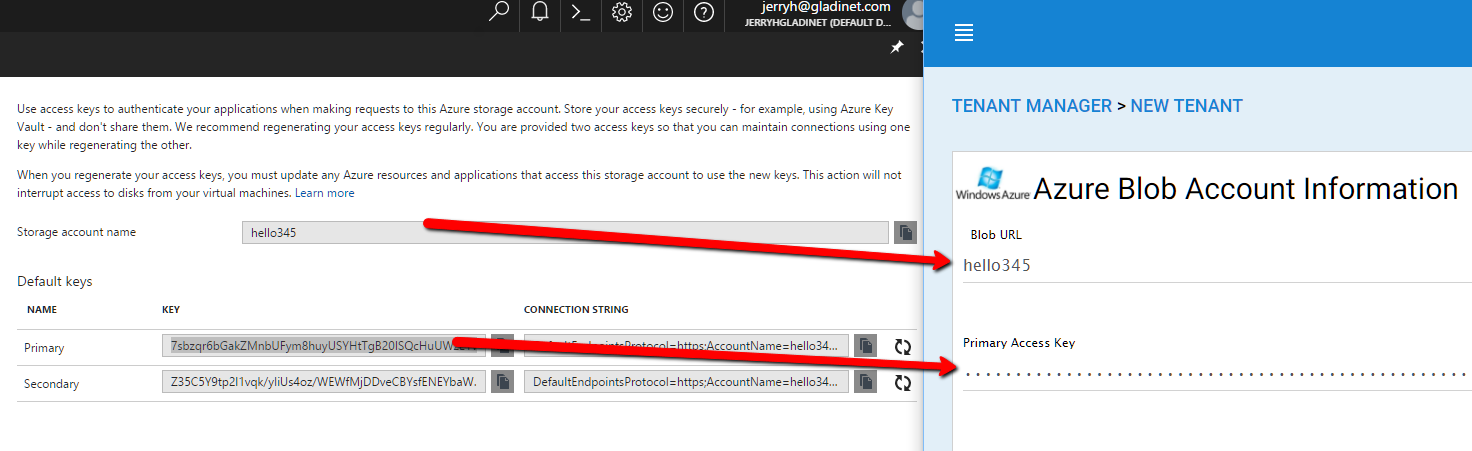The image size is (1472, 451).
Task: Click 'Azure Blob Account Information' heading
Action: click(x=1245, y=188)
